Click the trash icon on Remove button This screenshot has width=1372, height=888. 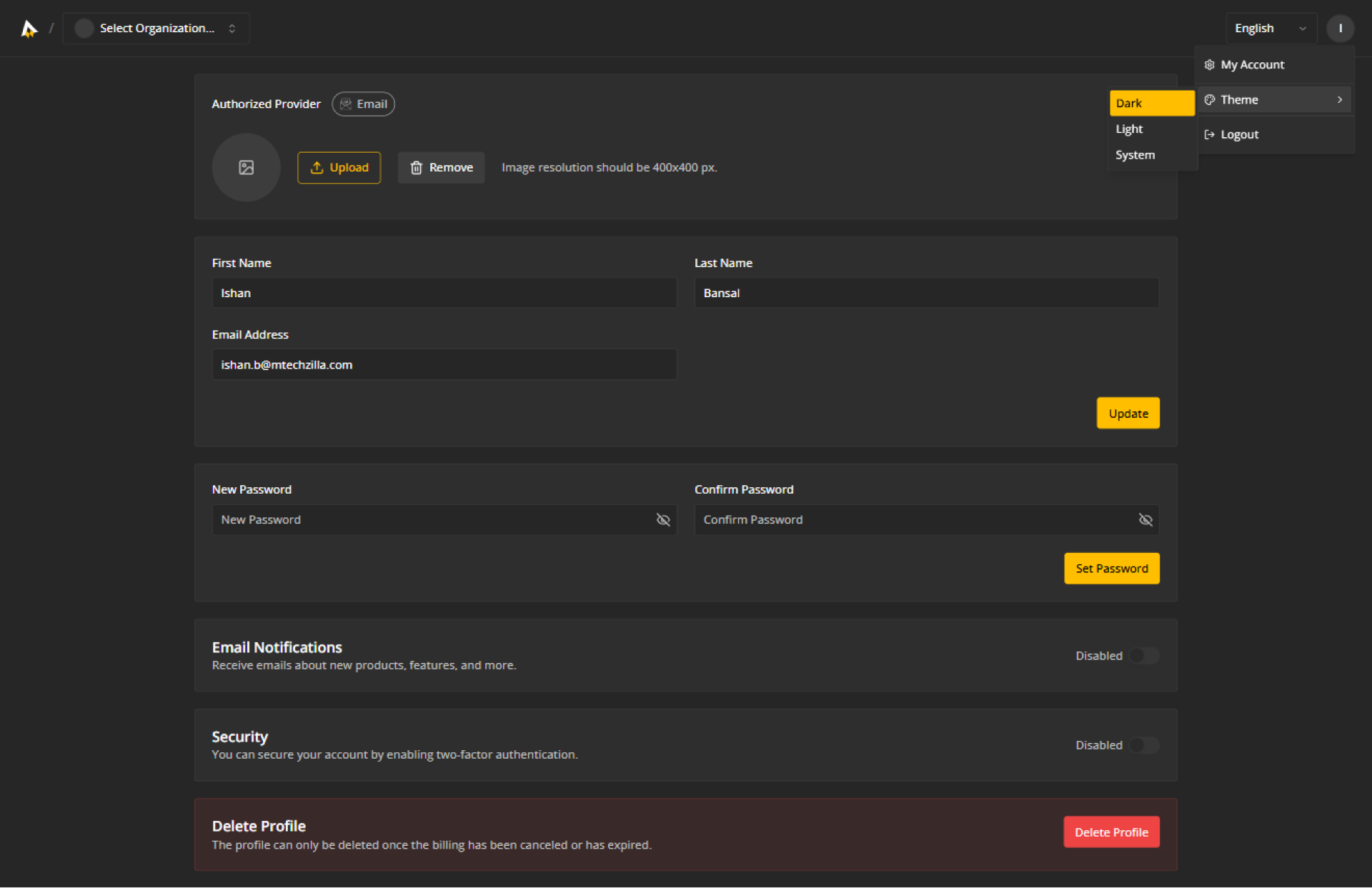(417, 167)
